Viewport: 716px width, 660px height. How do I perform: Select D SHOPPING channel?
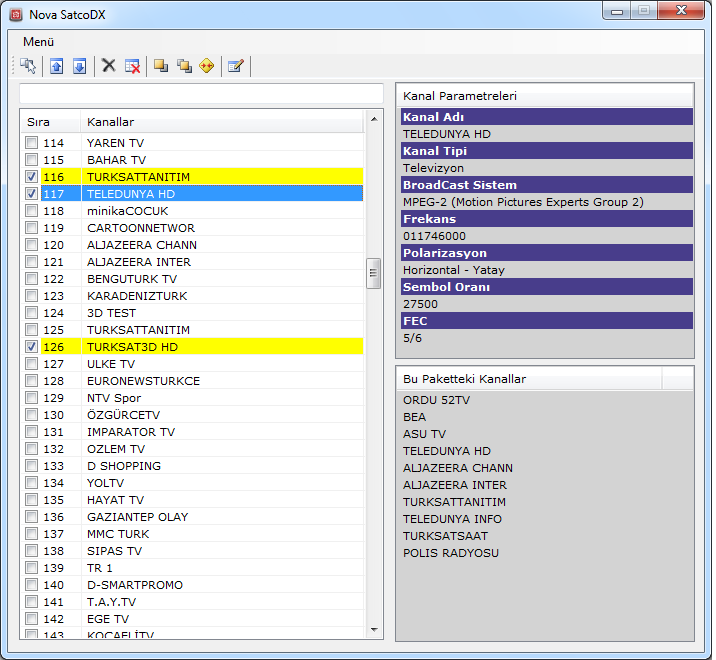click(192, 465)
